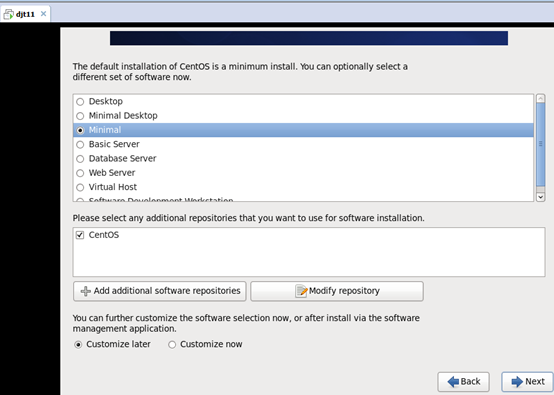Toggle the CentOS repository checkbox
Screen dimensions: 554x395
80,235
